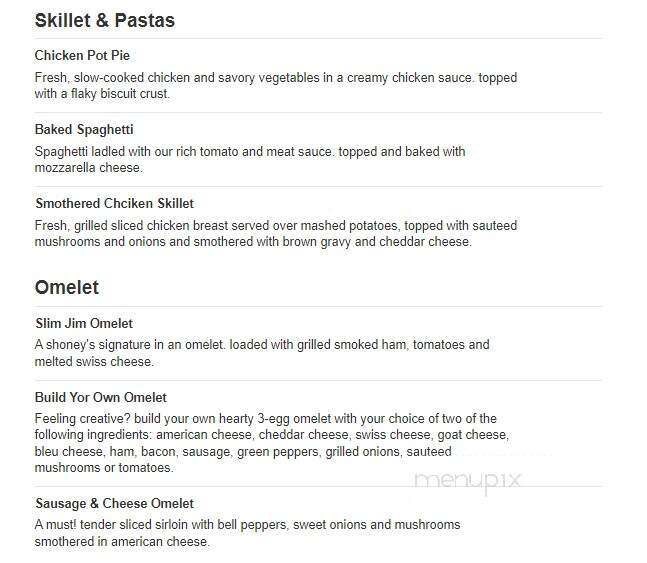The height and width of the screenshot is (563, 647).
Task: Click the Baked Spaghetti description paragraph
Action: 250,159
